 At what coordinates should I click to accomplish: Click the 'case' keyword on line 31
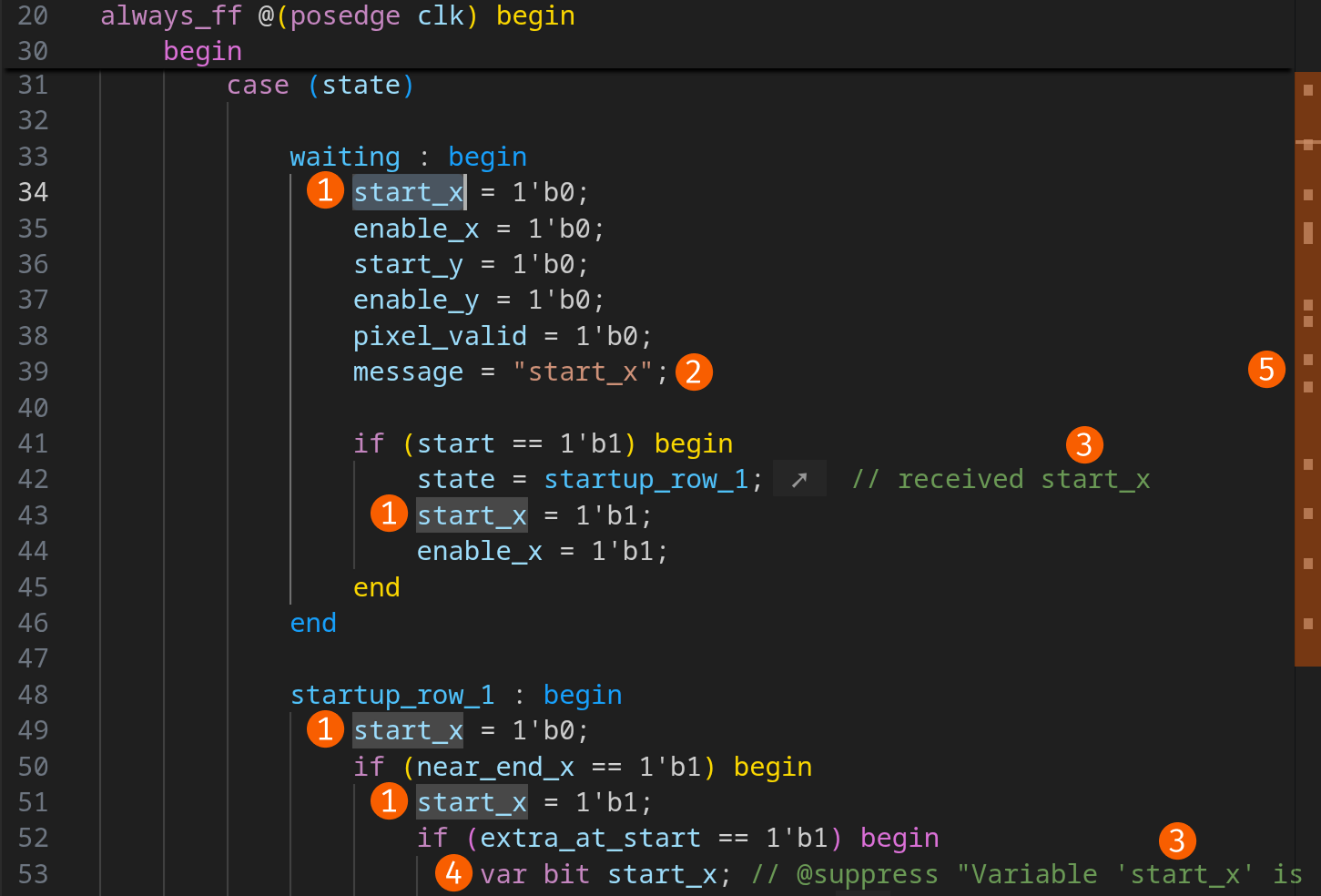[x=258, y=86]
